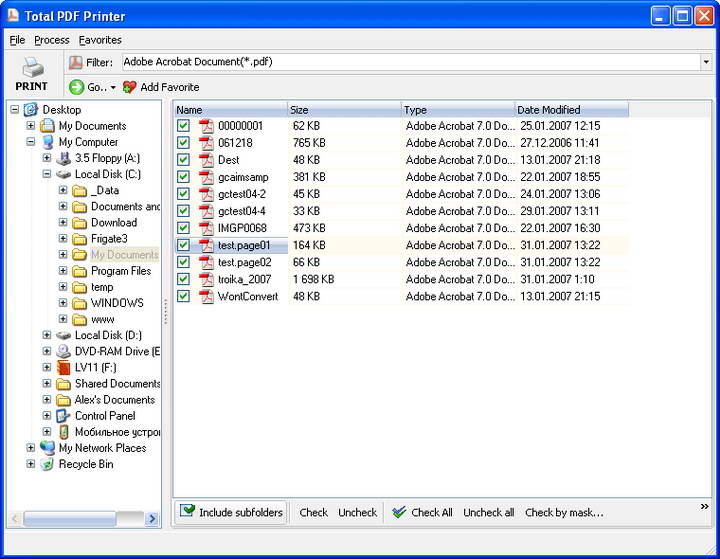Uncheck the 061218 file checkbox
The width and height of the screenshot is (720, 559).
pyautogui.click(x=183, y=143)
